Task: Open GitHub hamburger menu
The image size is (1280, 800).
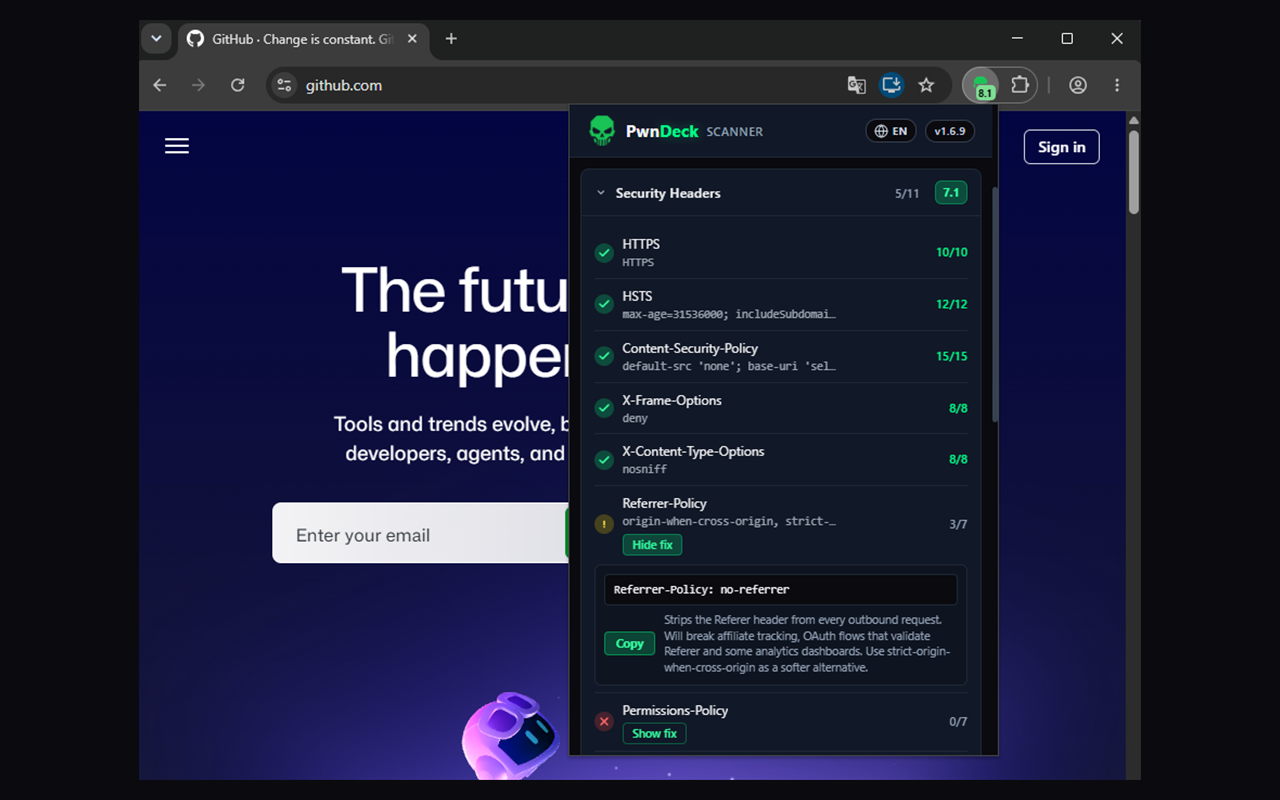Action: 177,146
